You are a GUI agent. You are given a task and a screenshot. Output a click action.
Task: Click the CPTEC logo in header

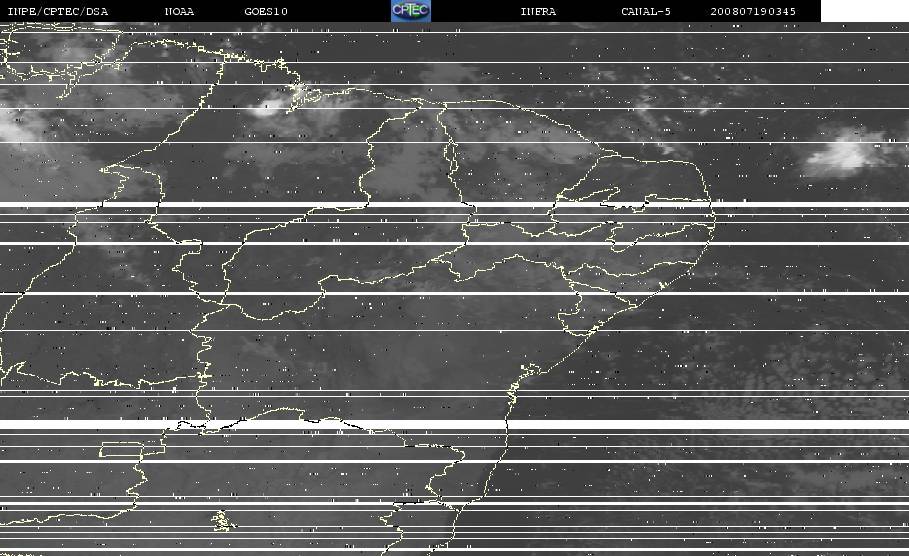(410, 11)
